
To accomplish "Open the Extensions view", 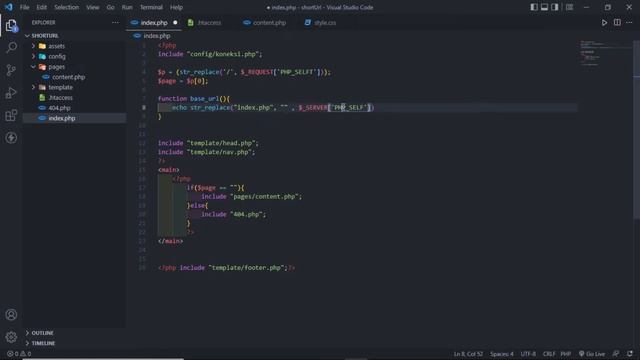I will pos(11,115).
